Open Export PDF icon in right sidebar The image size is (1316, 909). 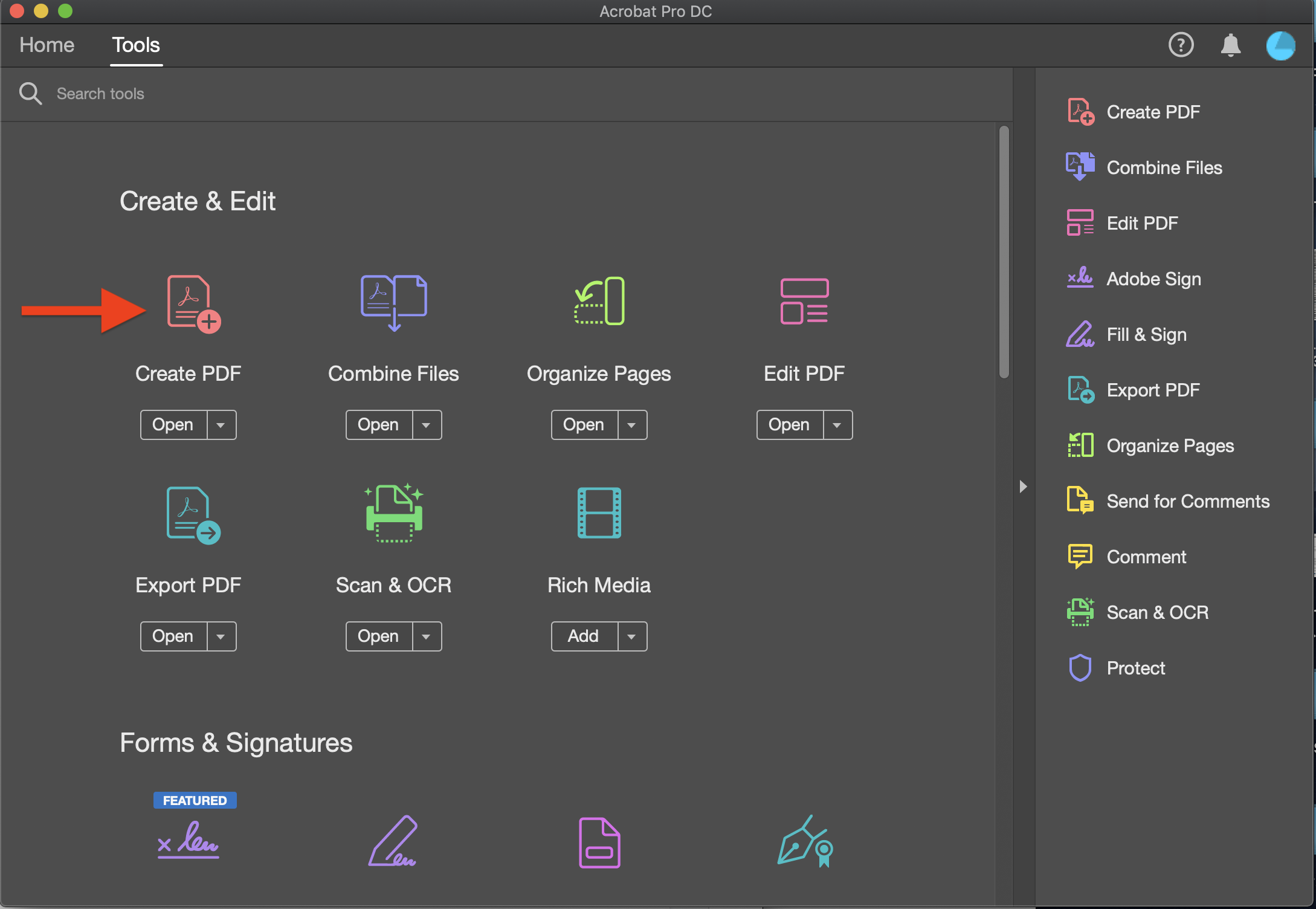[x=1080, y=390]
